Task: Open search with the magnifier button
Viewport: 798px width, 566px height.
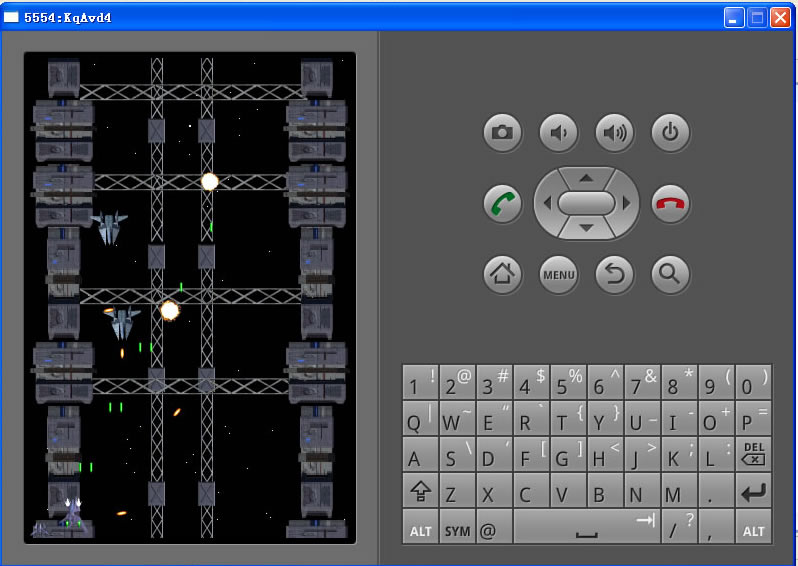Action: click(671, 273)
